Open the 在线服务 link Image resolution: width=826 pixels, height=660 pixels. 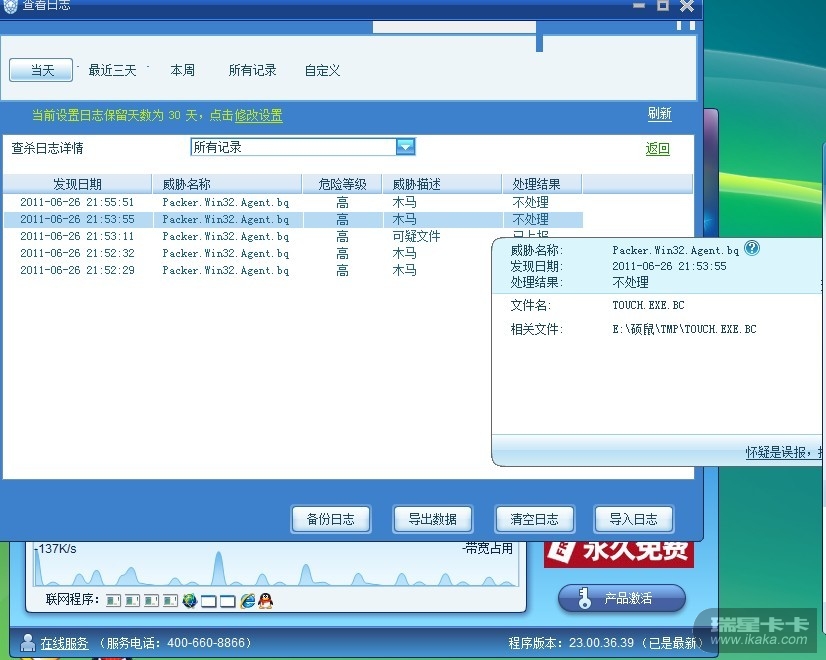coord(64,643)
